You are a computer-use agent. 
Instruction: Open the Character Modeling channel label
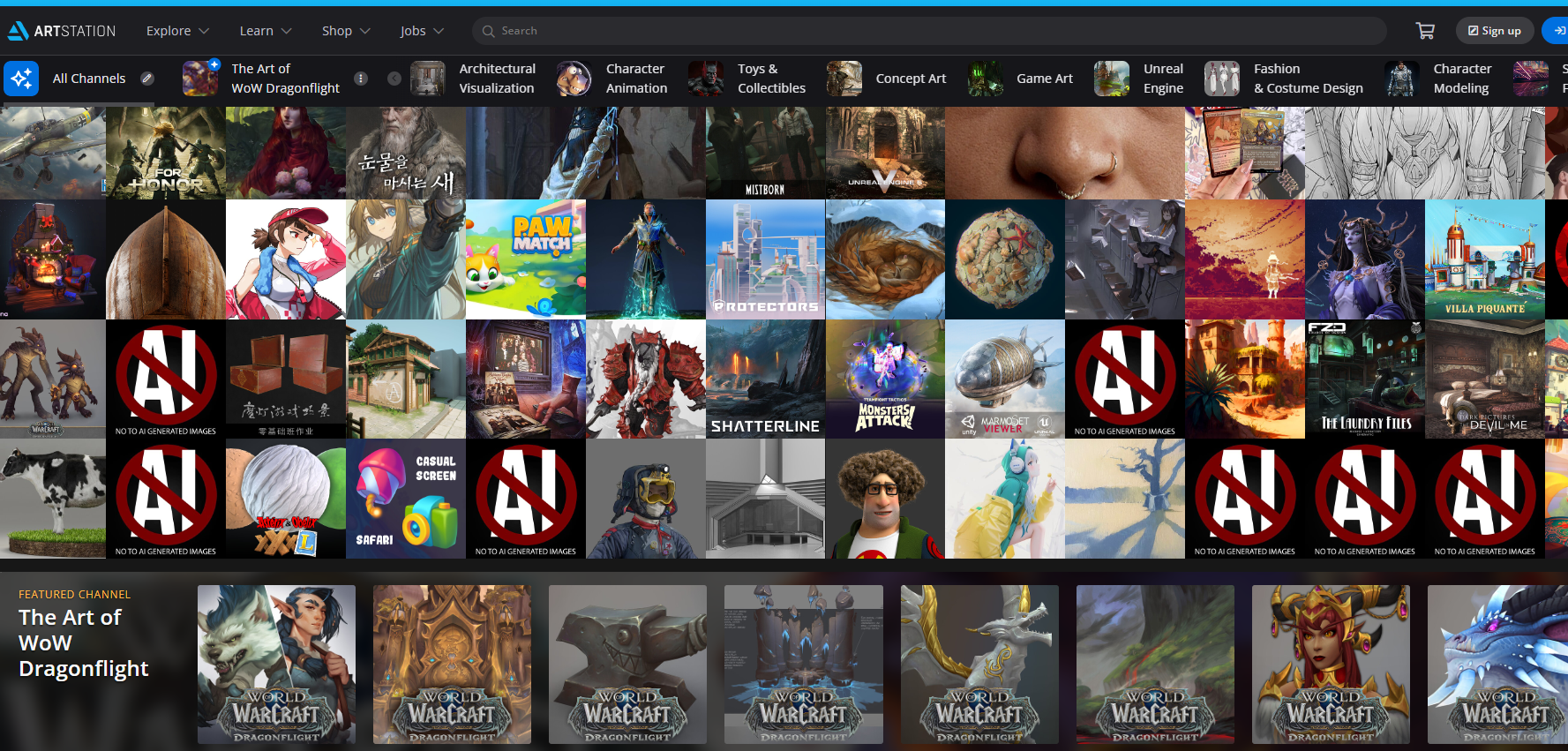(x=1462, y=79)
